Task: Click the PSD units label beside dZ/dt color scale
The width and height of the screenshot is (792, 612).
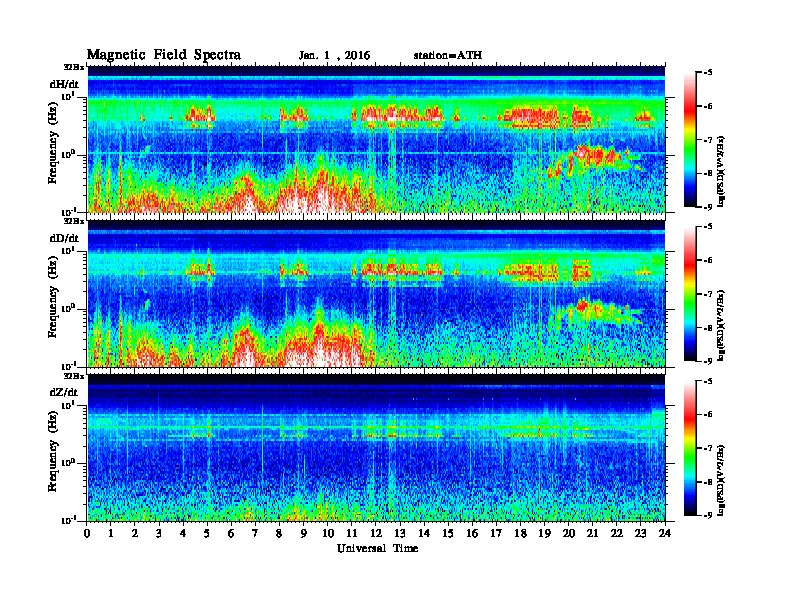Action: 721,480
